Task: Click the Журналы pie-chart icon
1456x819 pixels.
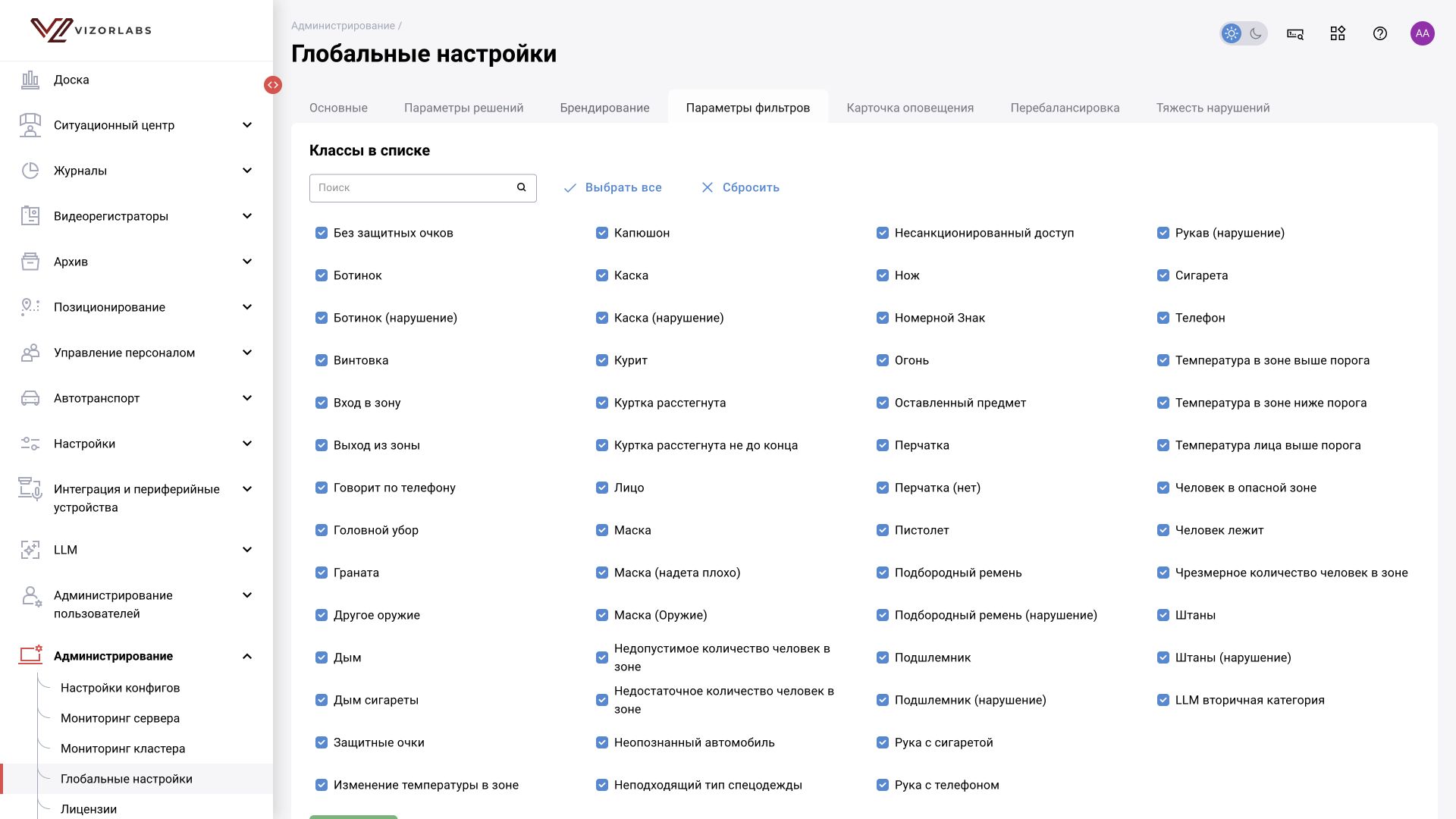Action: click(x=30, y=171)
